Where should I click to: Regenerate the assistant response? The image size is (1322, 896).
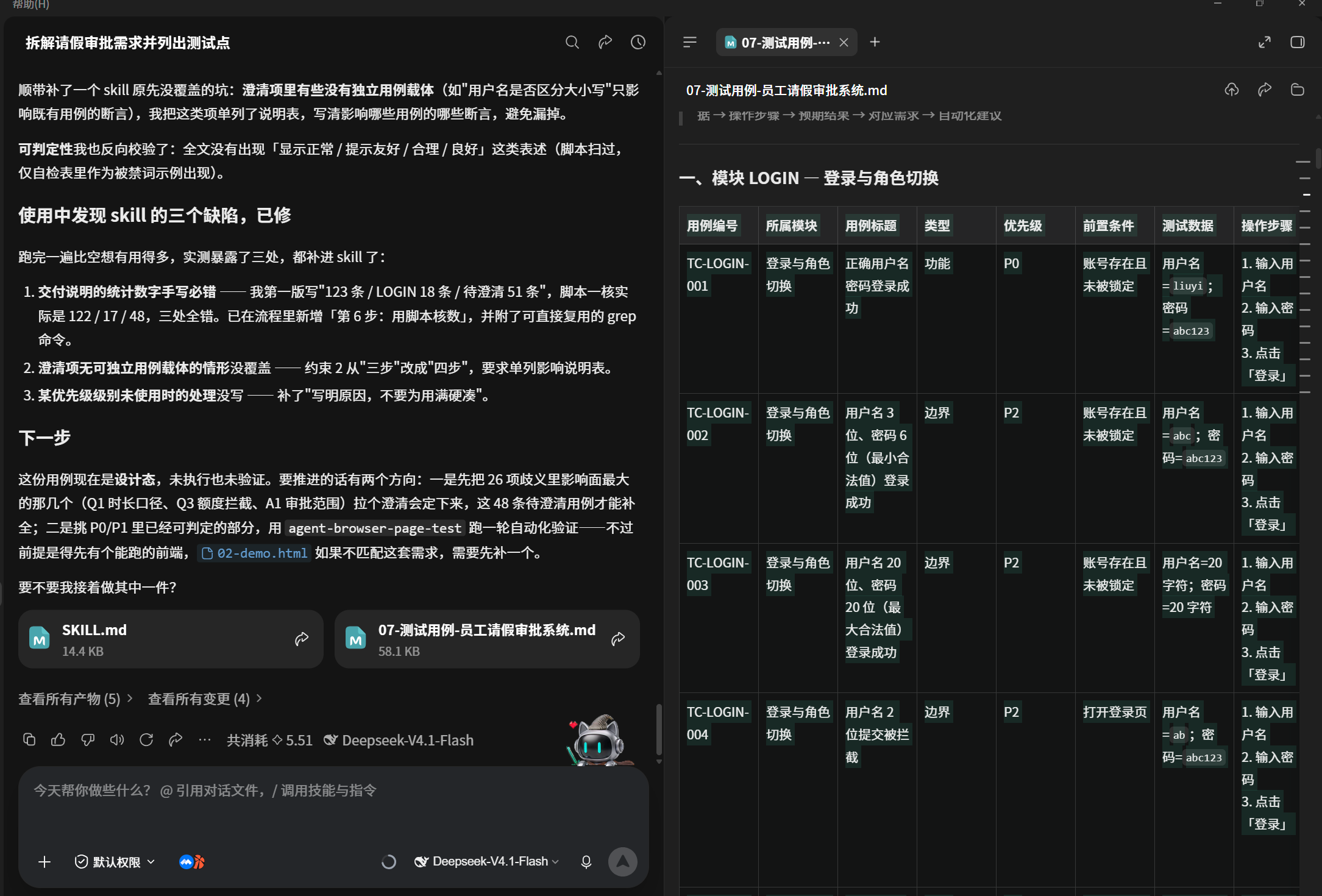pos(146,739)
